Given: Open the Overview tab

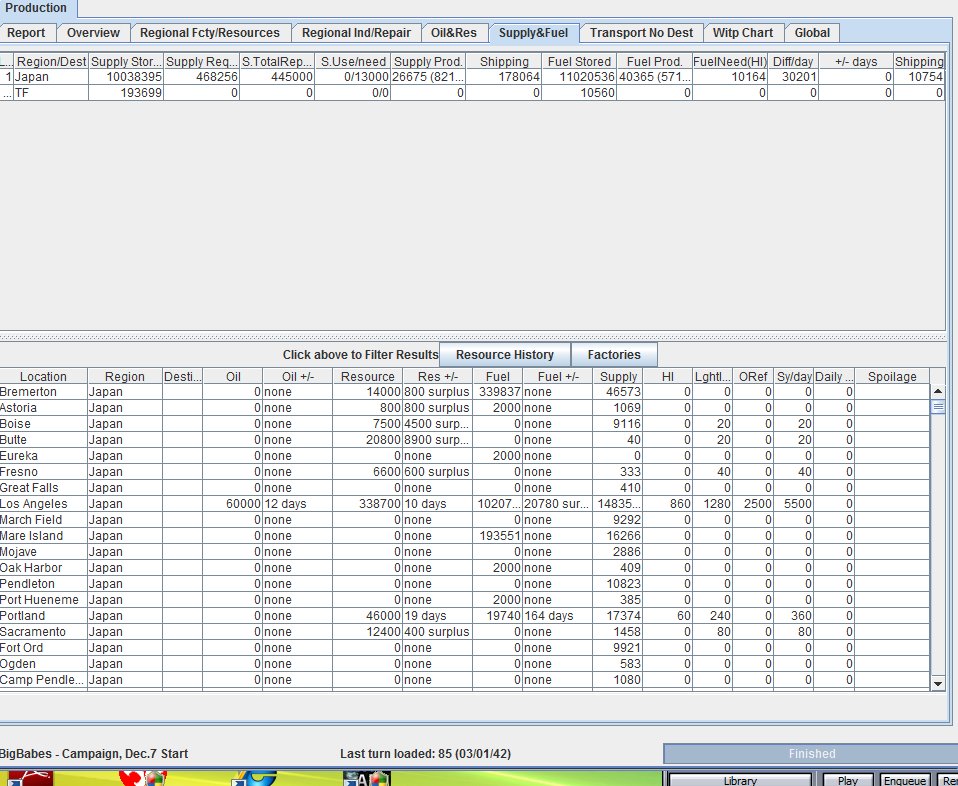Looking at the screenshot, I should point(93,33).
